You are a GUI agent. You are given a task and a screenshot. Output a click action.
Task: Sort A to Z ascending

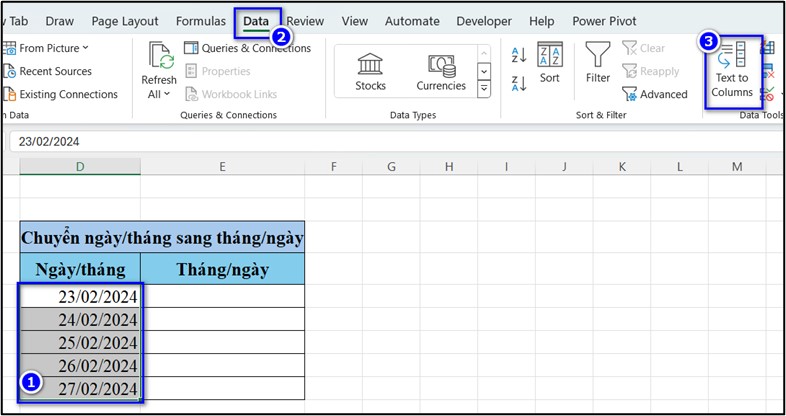point(519,55)
